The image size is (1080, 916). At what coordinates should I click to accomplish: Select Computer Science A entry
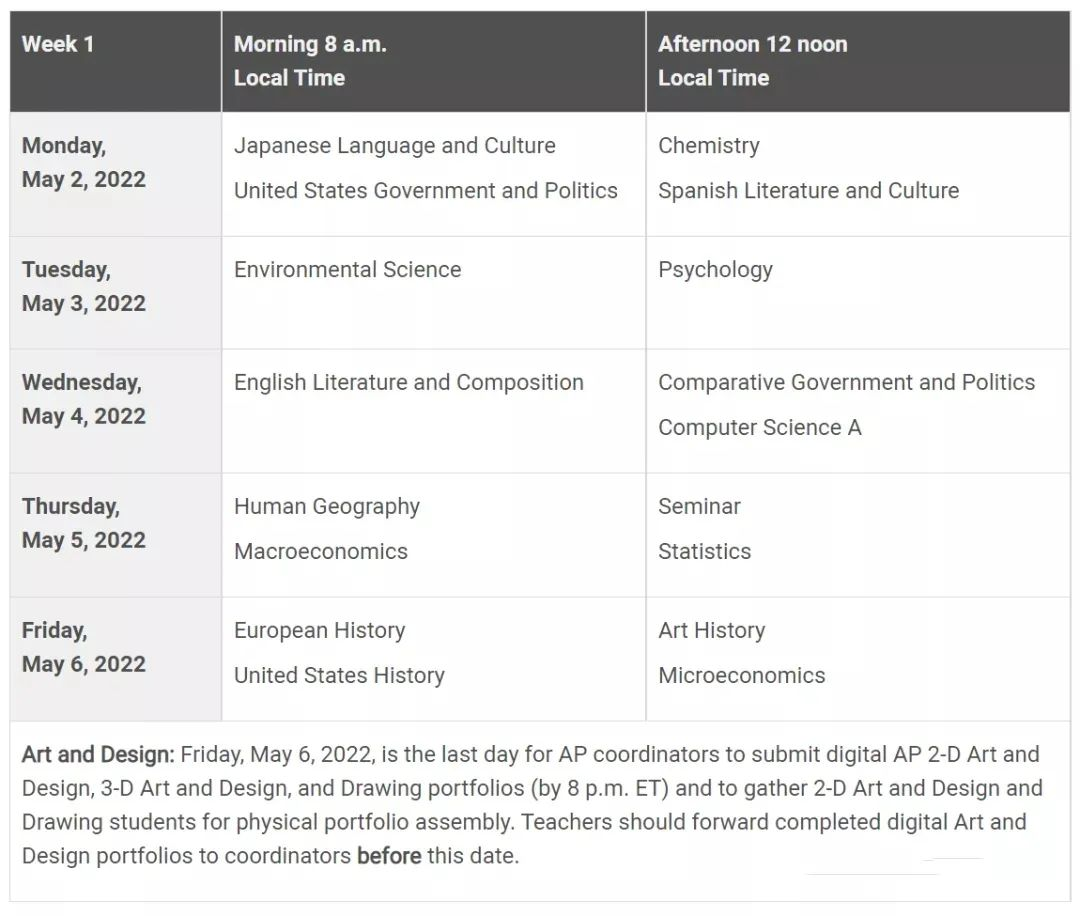point(760,428)
